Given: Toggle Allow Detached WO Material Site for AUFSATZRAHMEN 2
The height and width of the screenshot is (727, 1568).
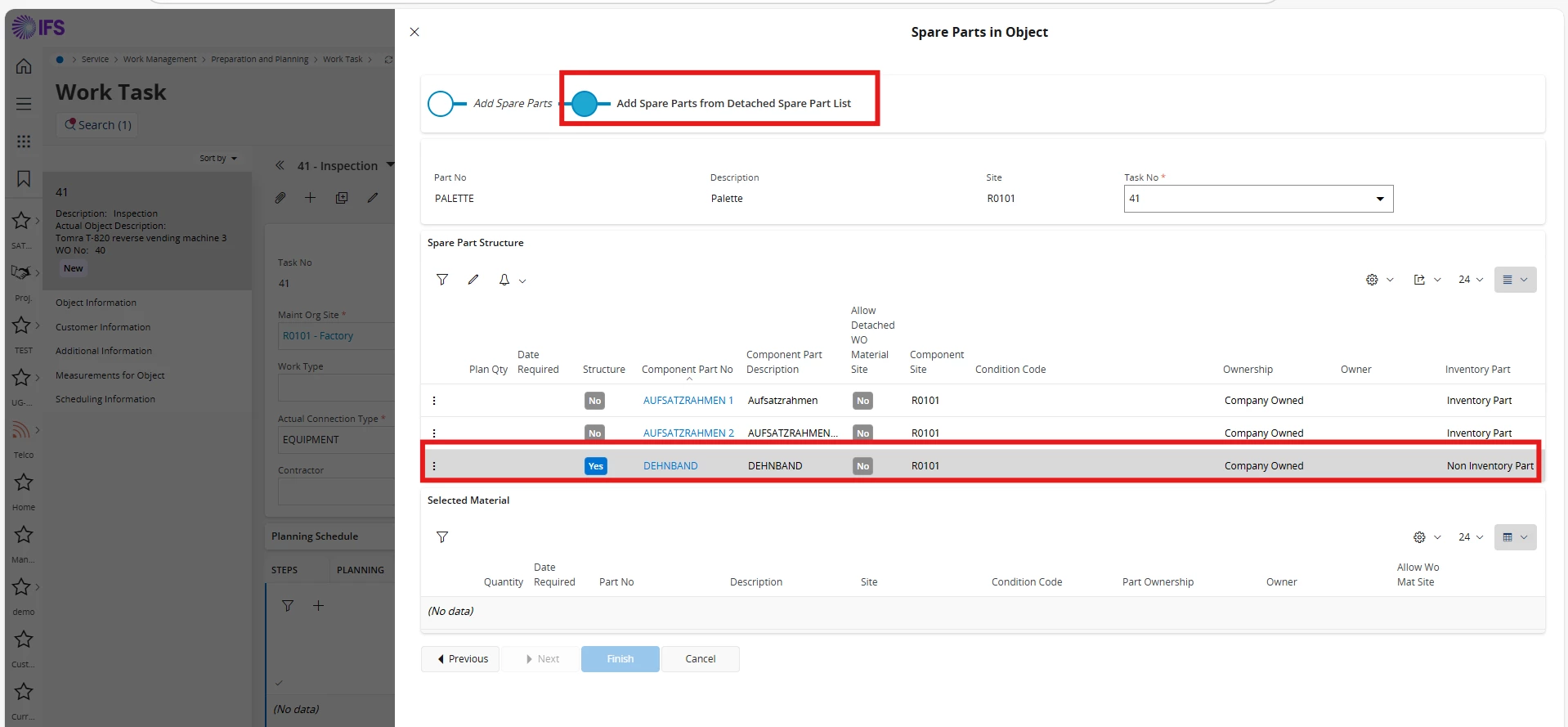Looking at the screenshot, I should point(862,433).
